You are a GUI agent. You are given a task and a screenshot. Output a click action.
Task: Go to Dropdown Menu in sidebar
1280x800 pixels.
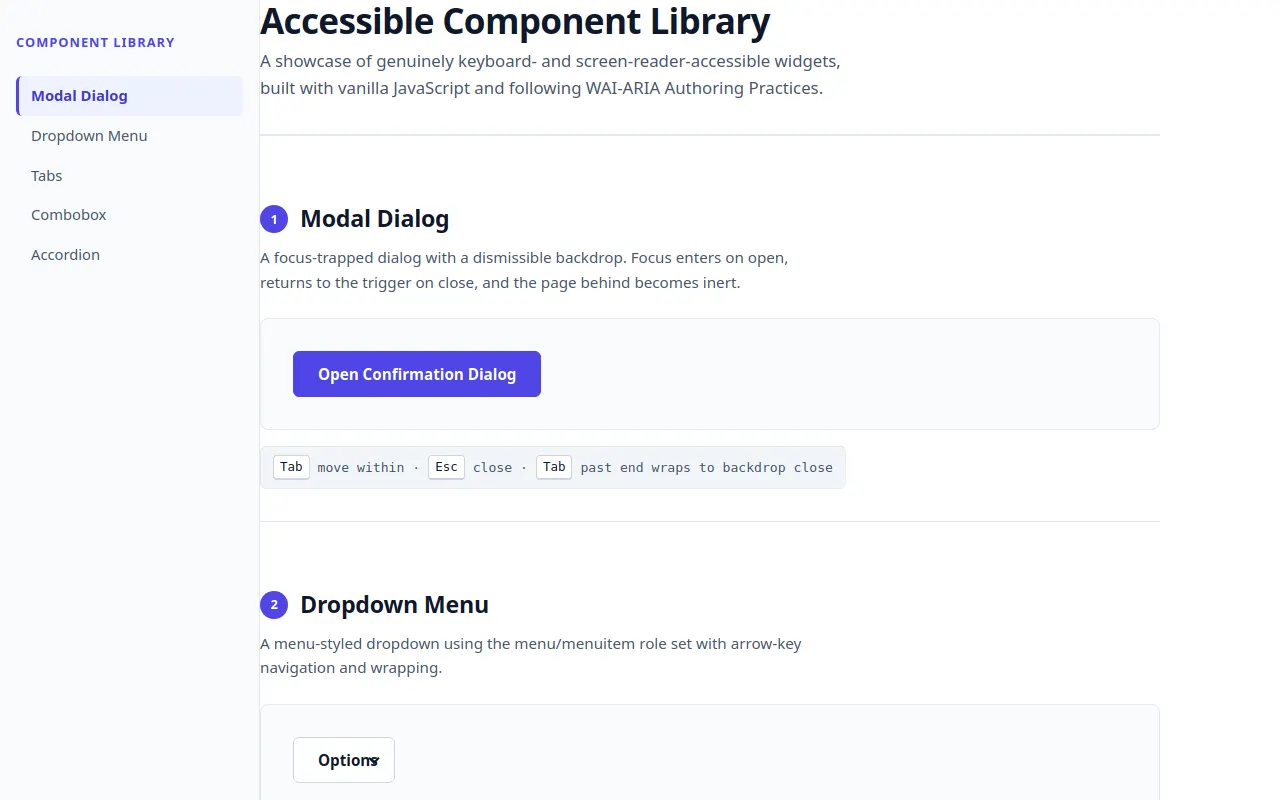click(129, 136)
